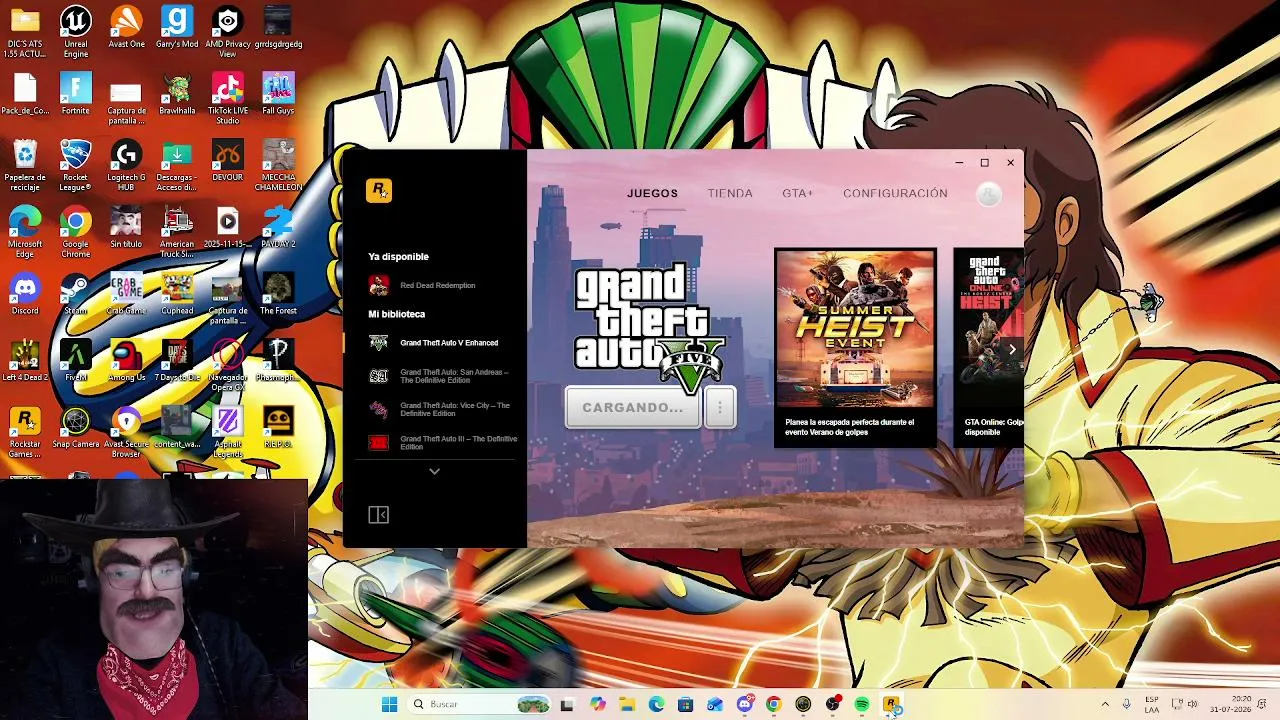This screenshot has height=720, width=1280.
Task: Open the 7 Days to Die shortcut
Action: point(177,361)
